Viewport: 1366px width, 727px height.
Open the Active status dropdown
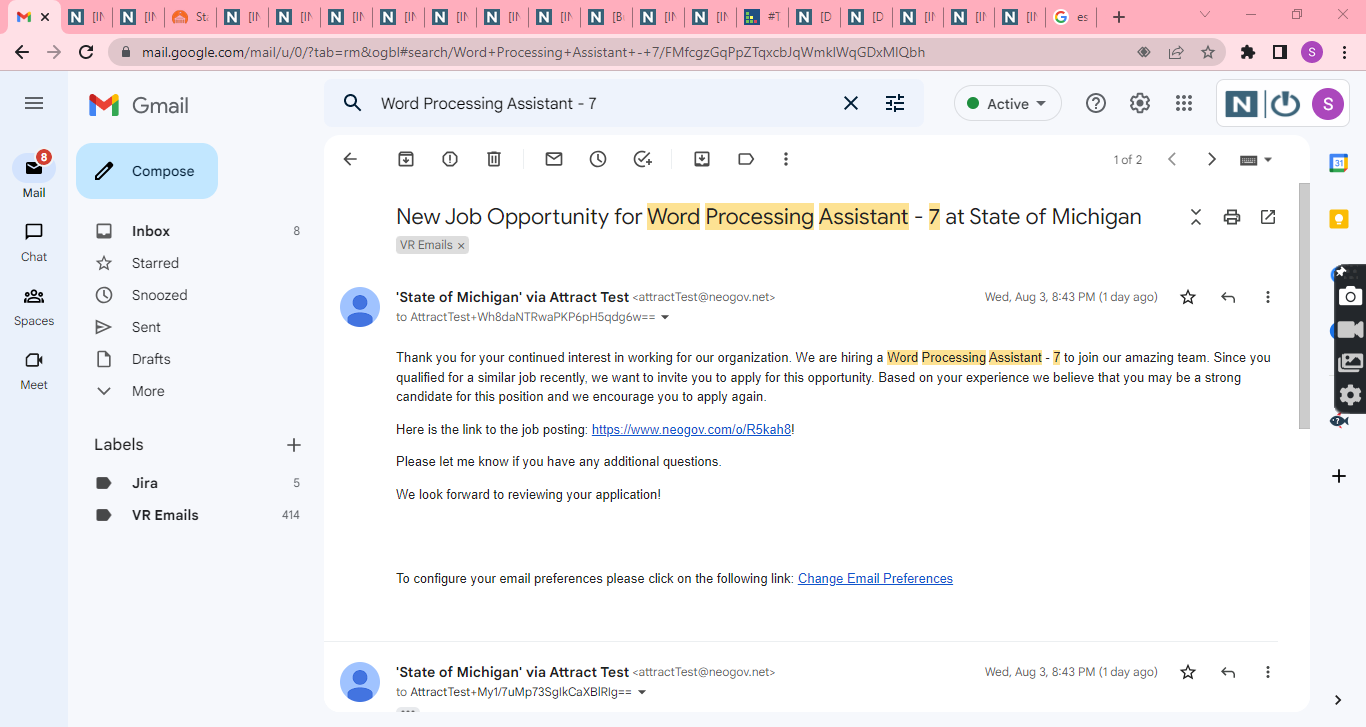[1008, 103]
